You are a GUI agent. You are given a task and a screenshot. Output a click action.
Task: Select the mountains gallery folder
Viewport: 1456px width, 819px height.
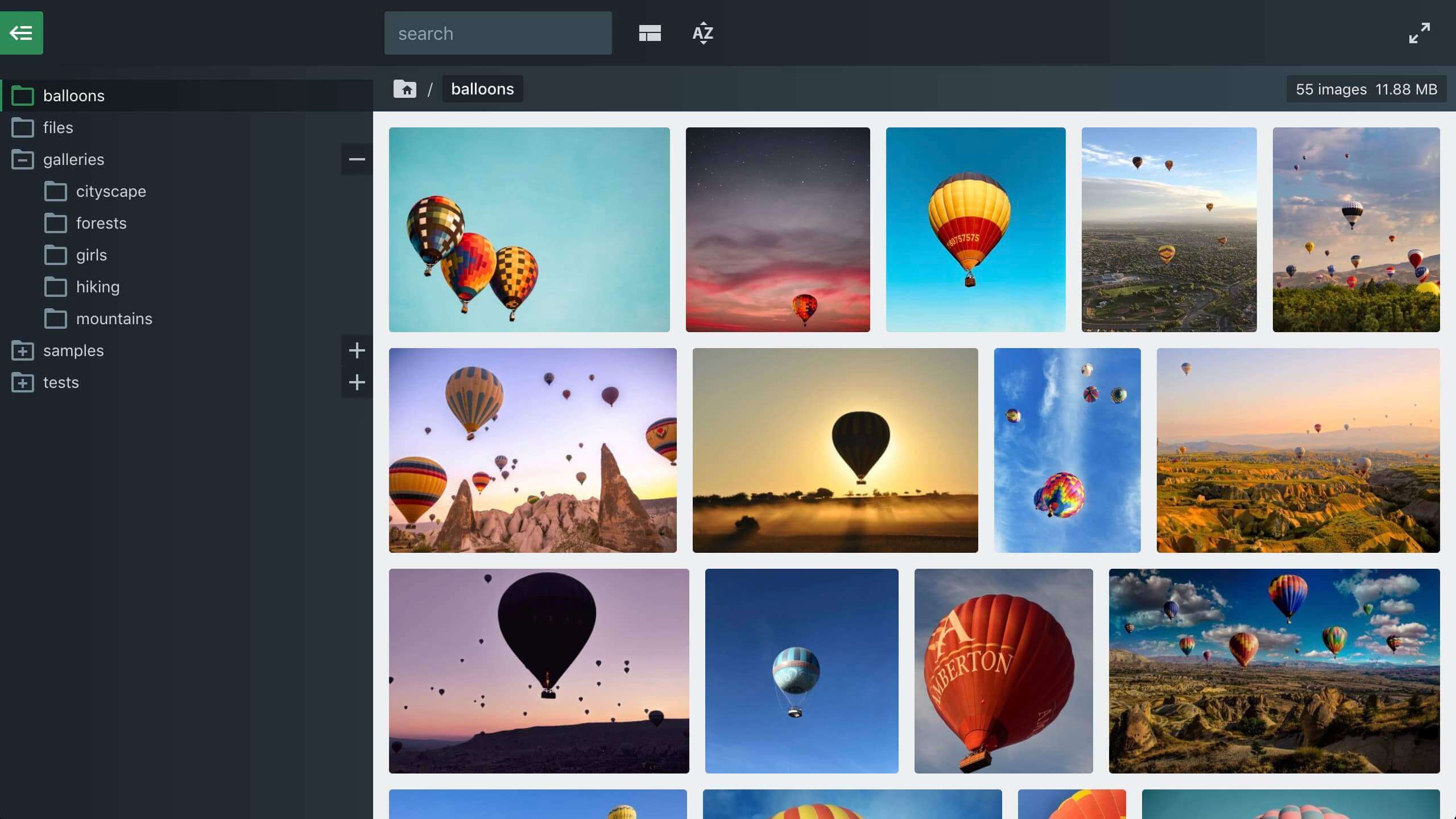point(113,317)
